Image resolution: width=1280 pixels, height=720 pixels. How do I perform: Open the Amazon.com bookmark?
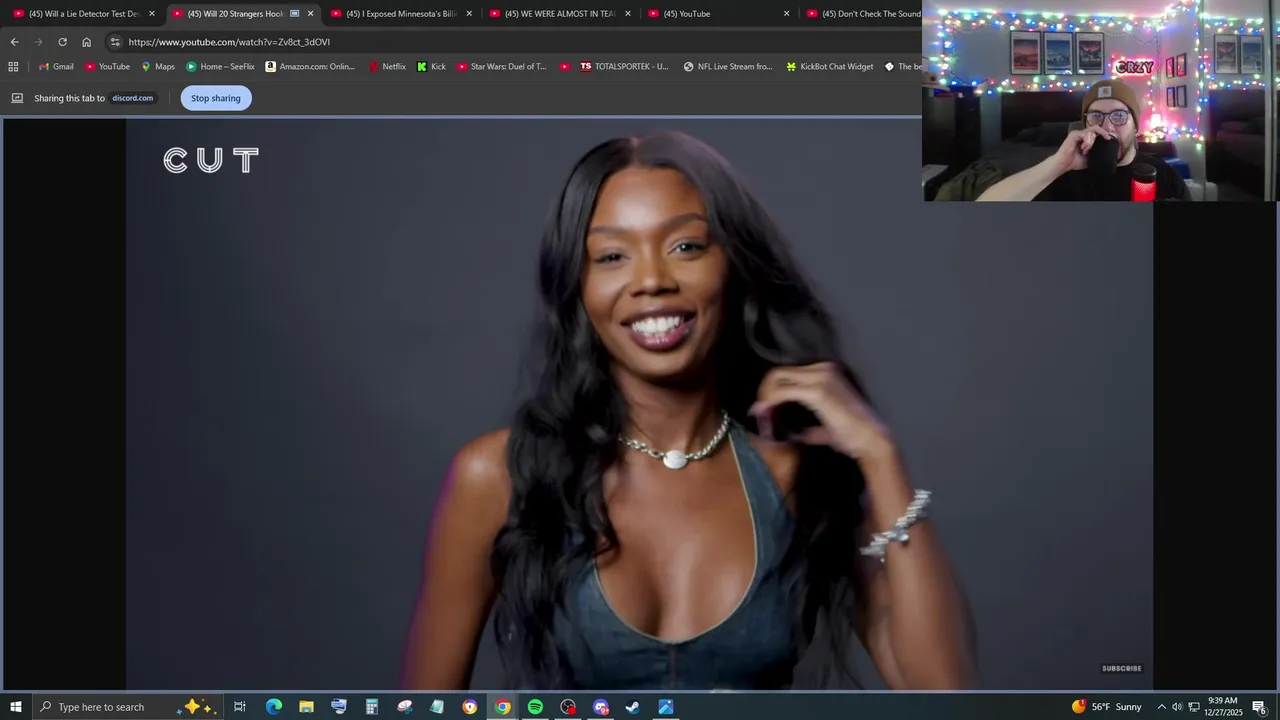(310, 67)
